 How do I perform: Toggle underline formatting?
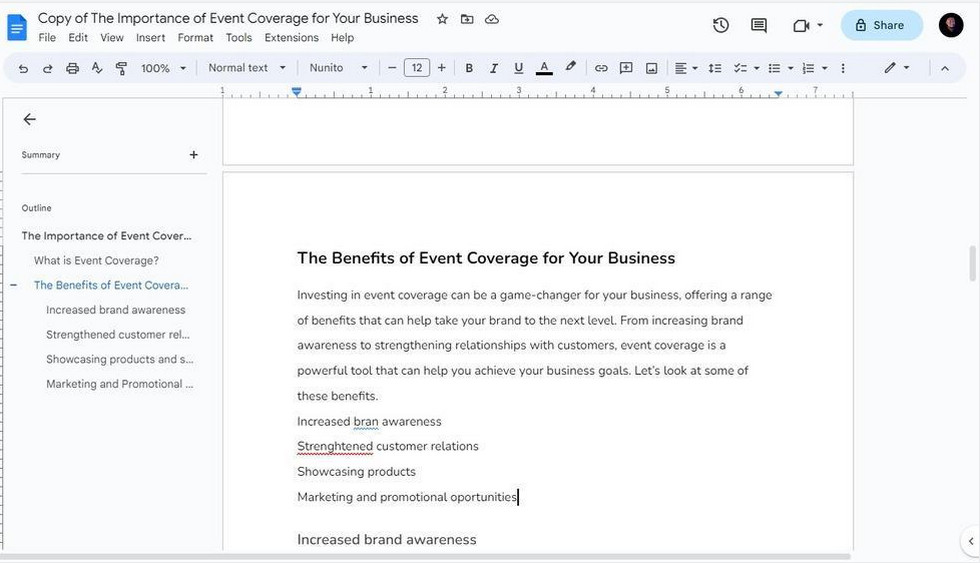click(518, 68)
